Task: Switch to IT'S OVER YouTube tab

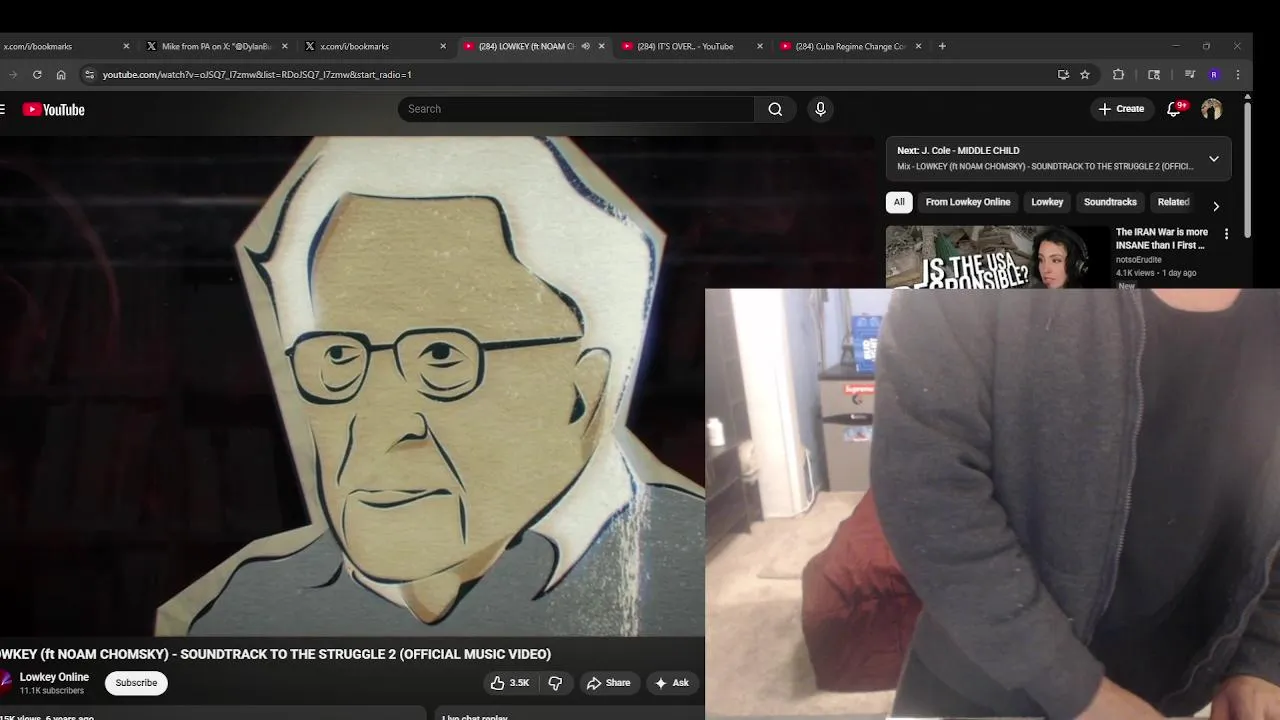Action: 690,46
